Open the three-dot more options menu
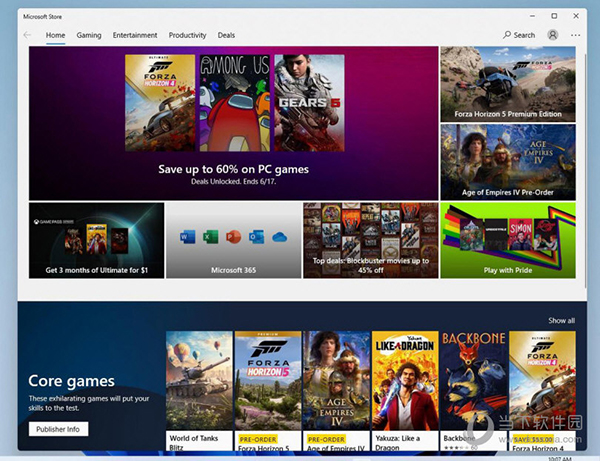 [576, 35]
